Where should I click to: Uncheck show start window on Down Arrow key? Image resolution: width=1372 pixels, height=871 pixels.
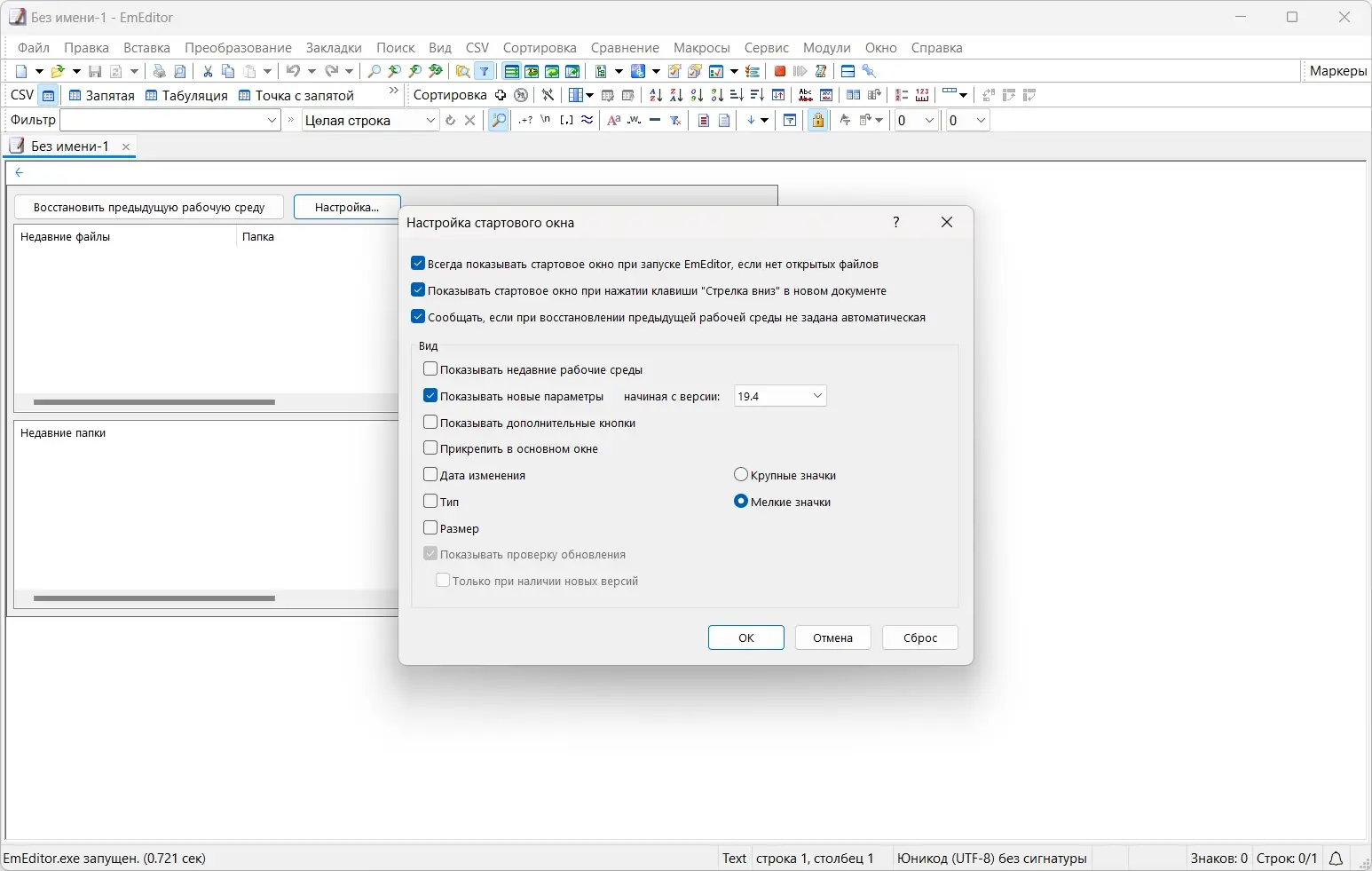(x=418, y=290)
